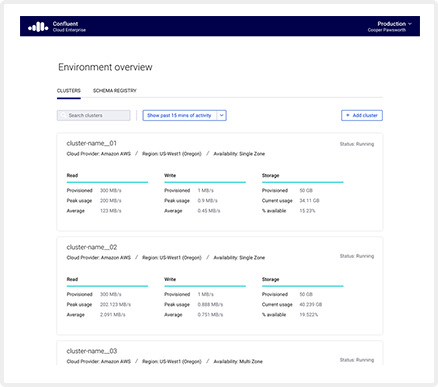Open cluster-name__03 title

92,351
